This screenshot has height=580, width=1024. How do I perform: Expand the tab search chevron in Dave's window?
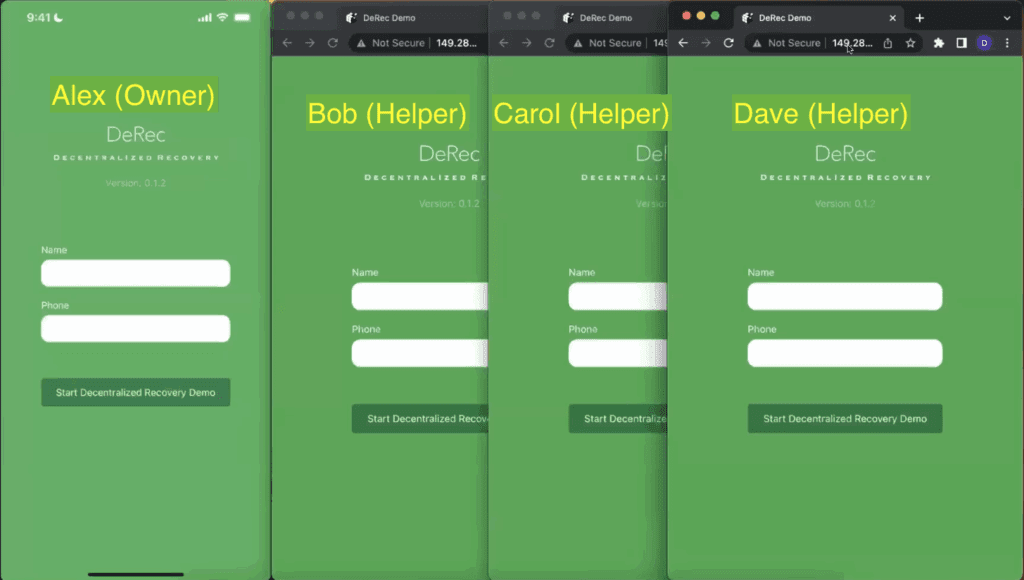click(1007, 18)
